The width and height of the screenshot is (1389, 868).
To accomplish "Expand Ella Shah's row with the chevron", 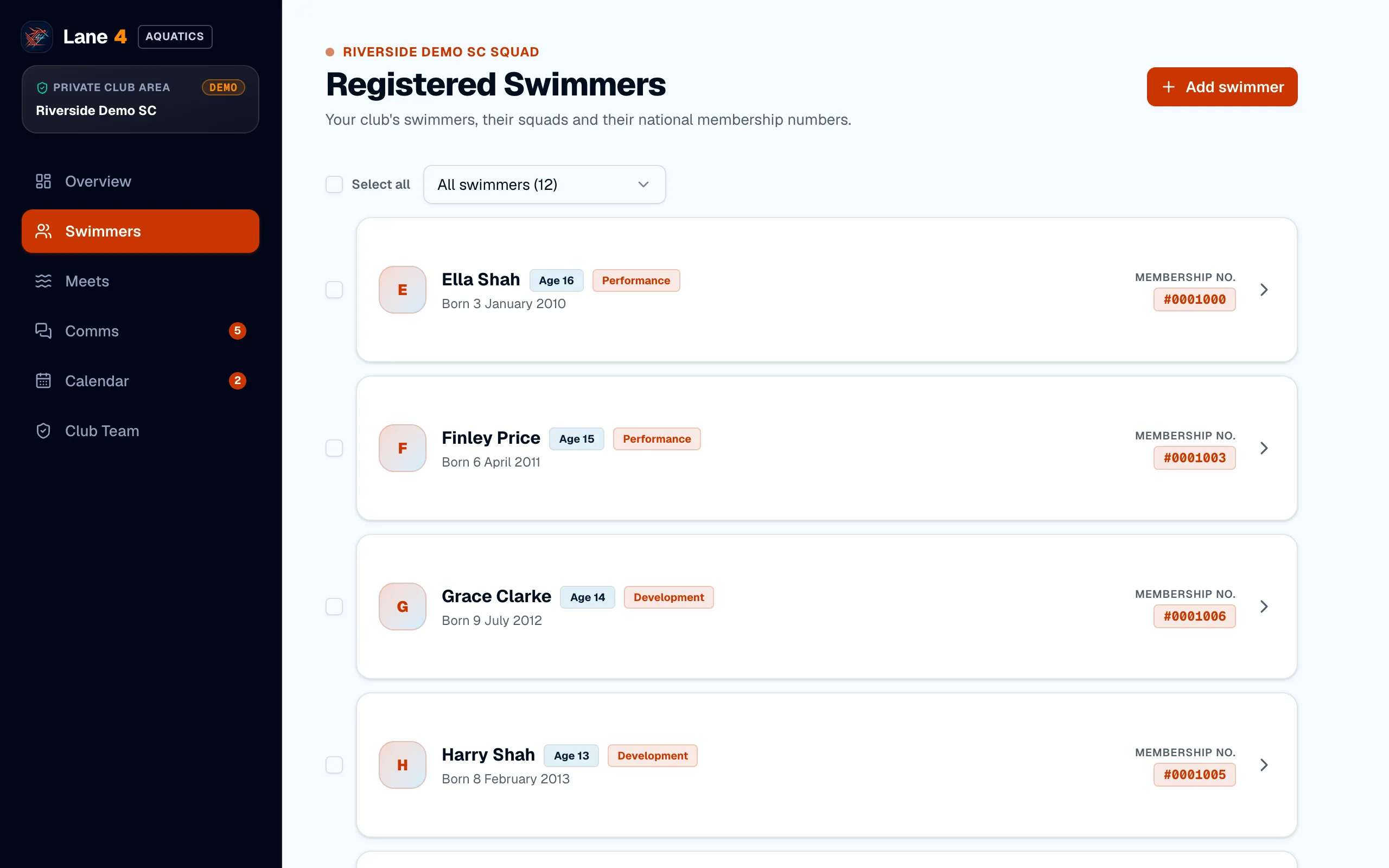I will (x=1264, y=290).
